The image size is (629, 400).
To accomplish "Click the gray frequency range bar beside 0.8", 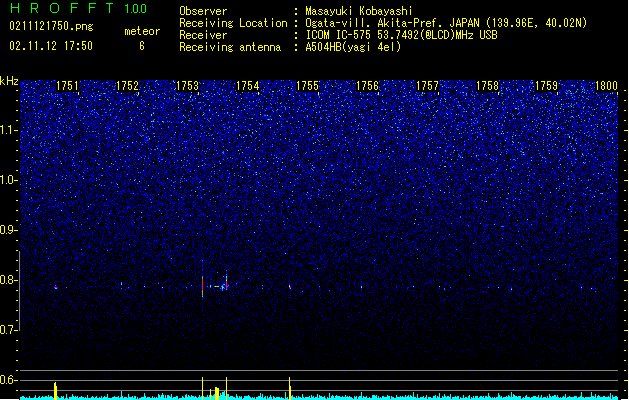I will 19,290.
